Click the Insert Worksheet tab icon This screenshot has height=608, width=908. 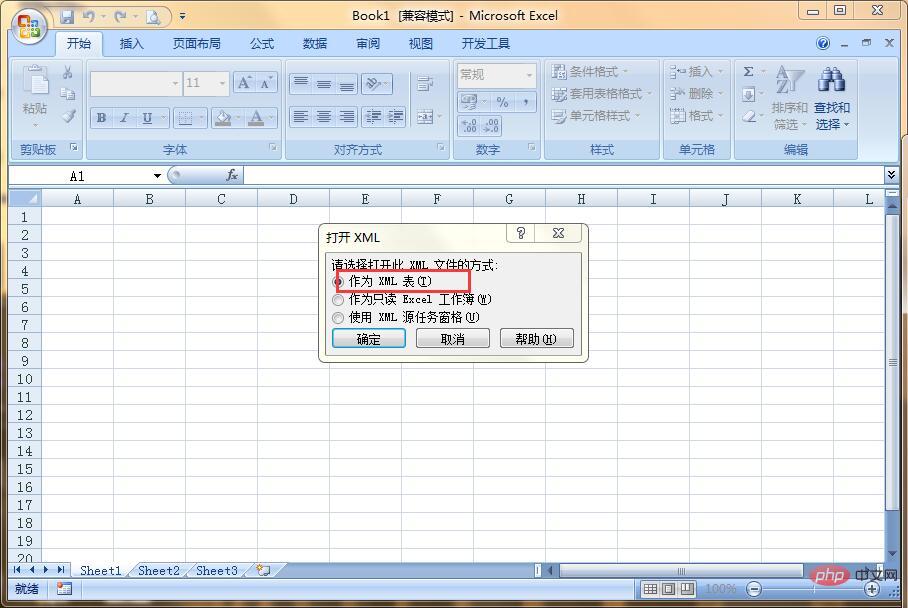click(x=263, y=570)
